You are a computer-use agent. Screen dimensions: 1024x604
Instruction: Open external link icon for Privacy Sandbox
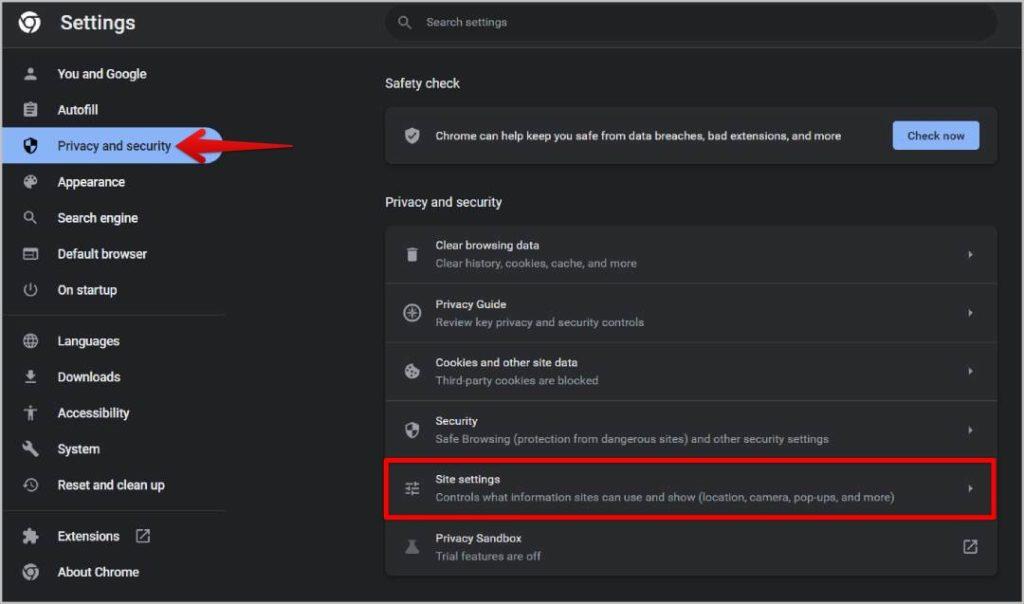click(x=970, y=547)
